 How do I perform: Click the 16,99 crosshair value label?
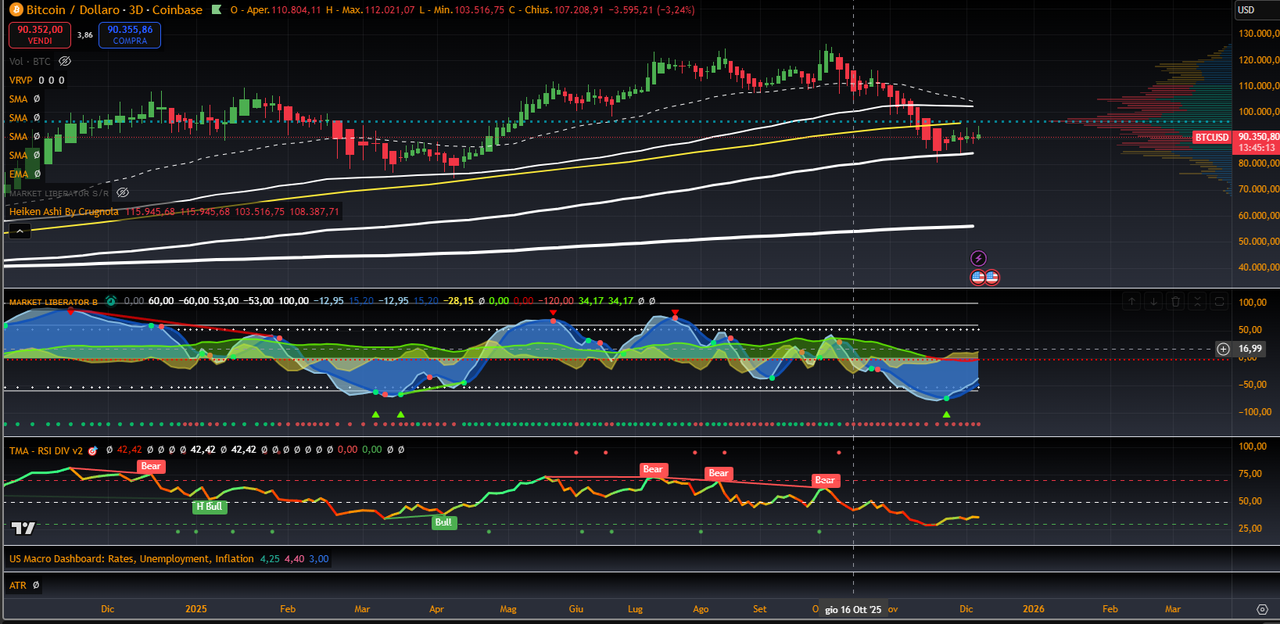[1250, 348]
